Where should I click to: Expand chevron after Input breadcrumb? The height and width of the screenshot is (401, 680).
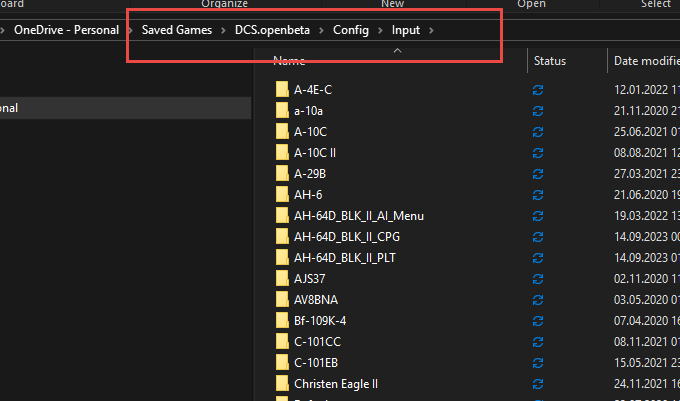coord(432,30)
